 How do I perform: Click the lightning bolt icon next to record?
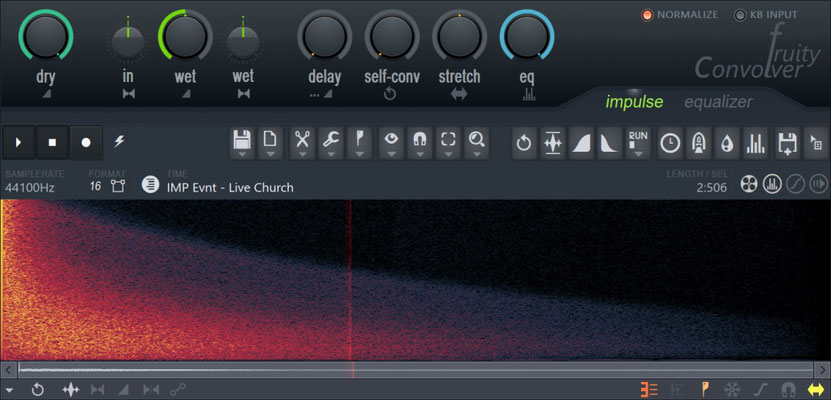tap(119, 142)
